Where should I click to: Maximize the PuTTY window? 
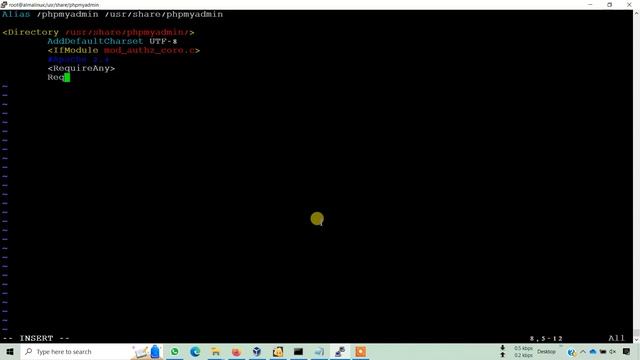point(609,4)
